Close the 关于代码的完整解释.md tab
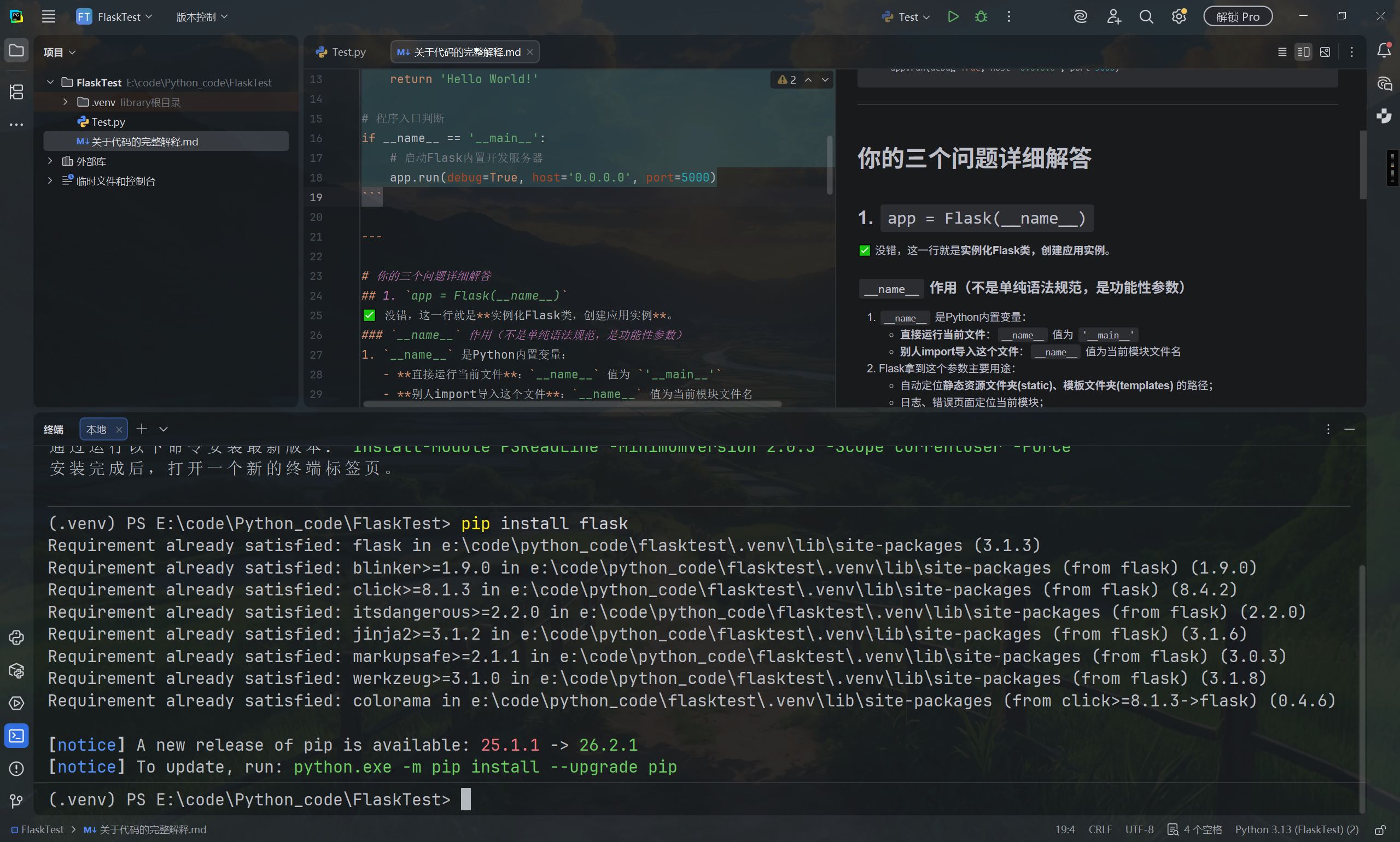The width and height of the screenshot is (1400, 842). coord(529,51)
